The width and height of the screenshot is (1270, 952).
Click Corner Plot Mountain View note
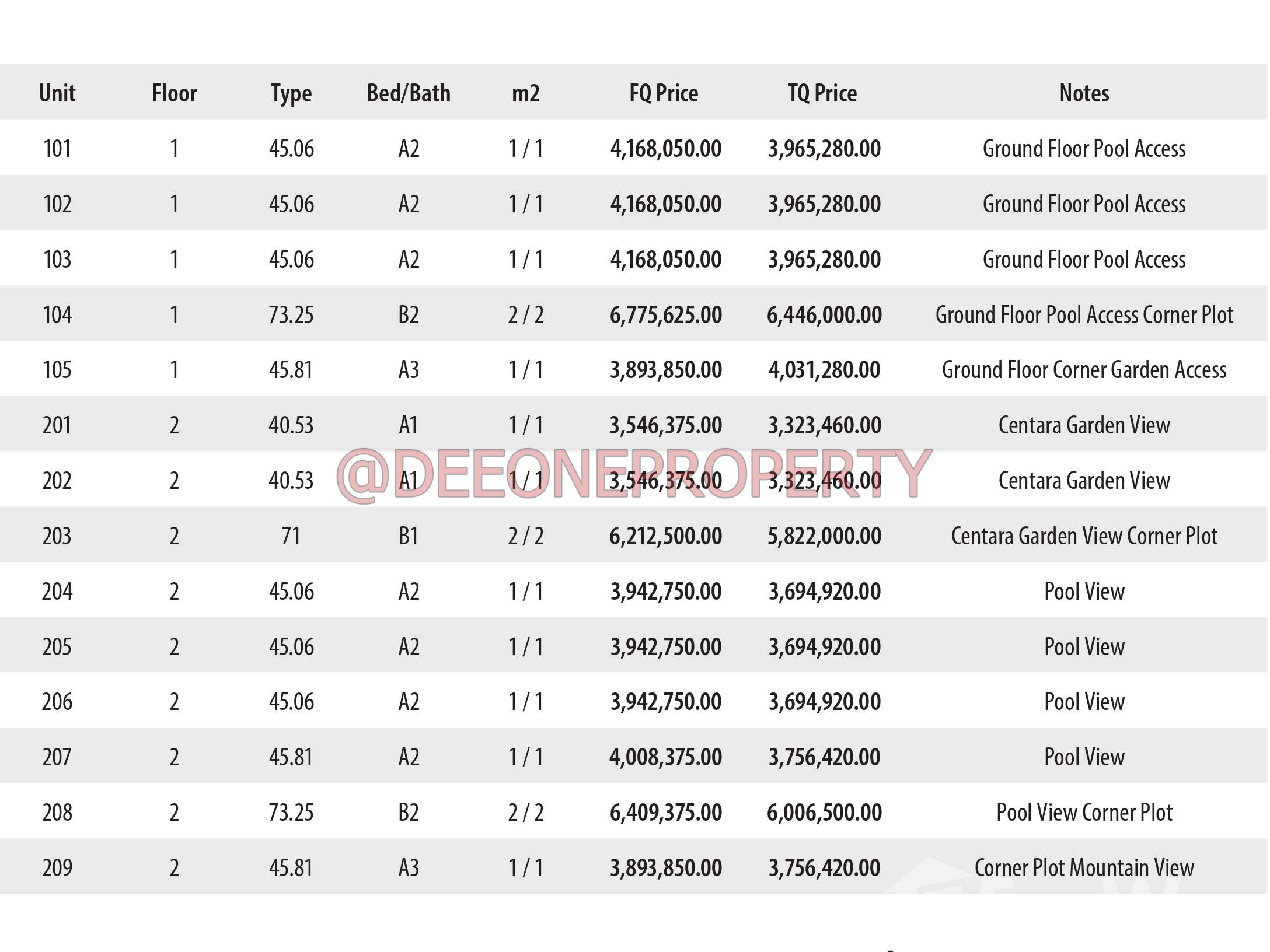point(1084,868)
